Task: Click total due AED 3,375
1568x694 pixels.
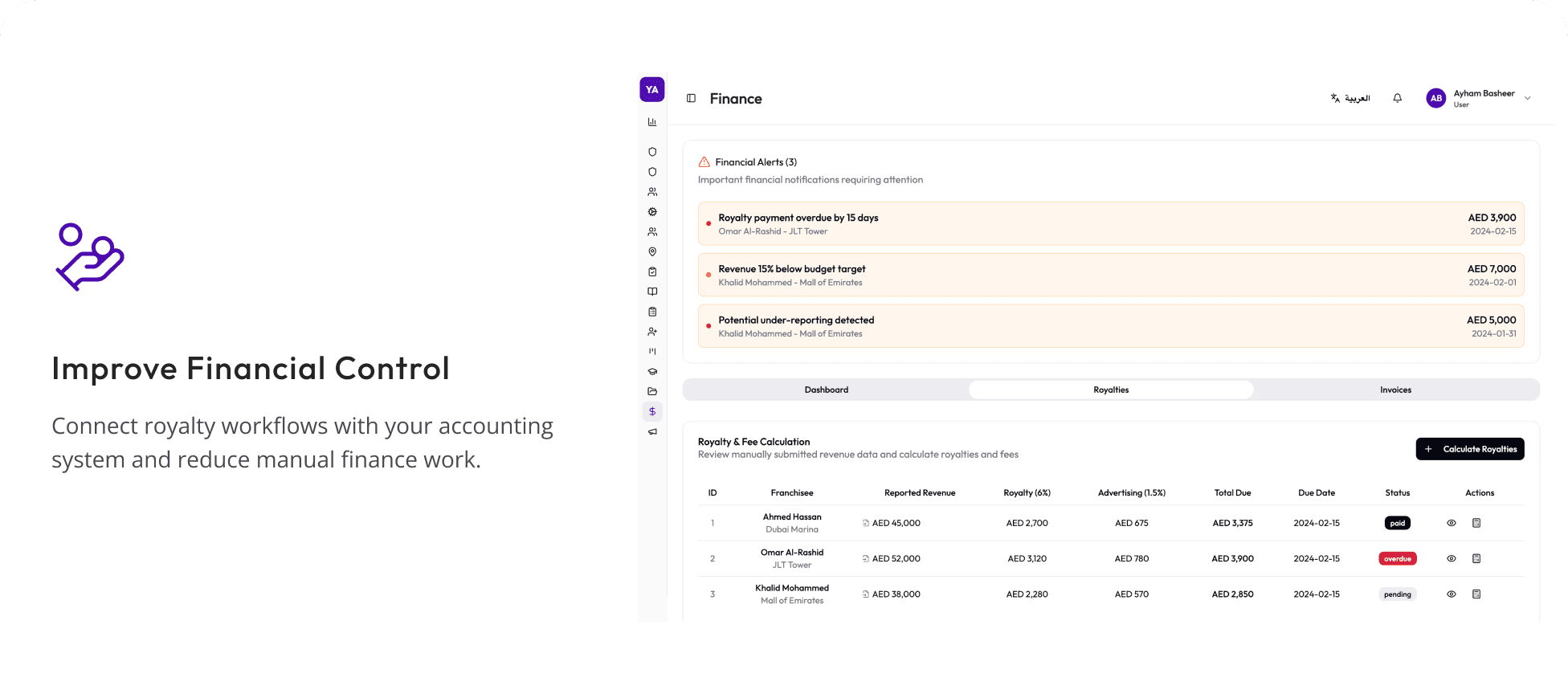Action: pyautogui.click(x=1232, y=523)
